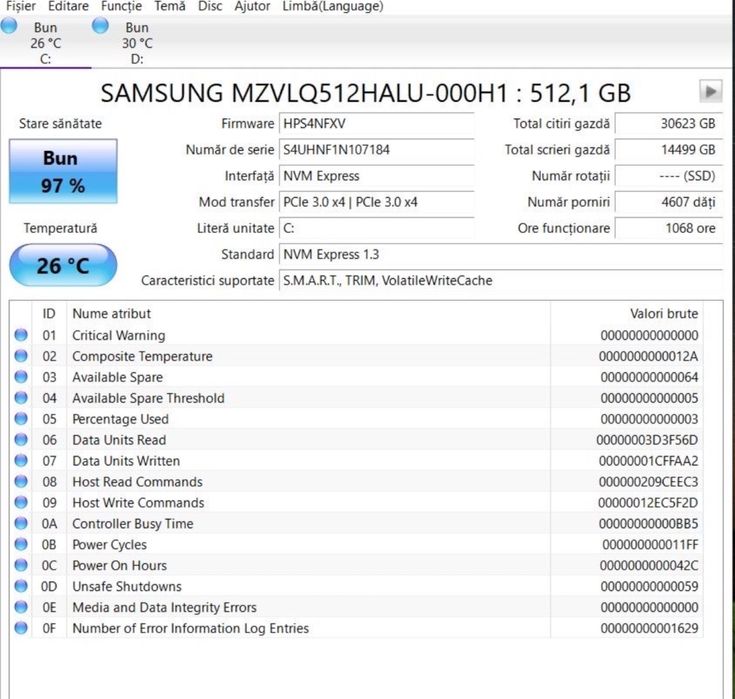
Task: Click the Număr porniri value 4607 dăți
Action: [x=668, y=202]
